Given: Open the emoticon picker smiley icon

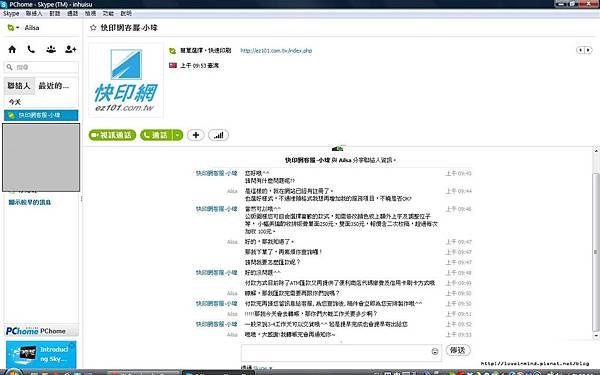Looking at the screenshot, I should pos(435,351).
